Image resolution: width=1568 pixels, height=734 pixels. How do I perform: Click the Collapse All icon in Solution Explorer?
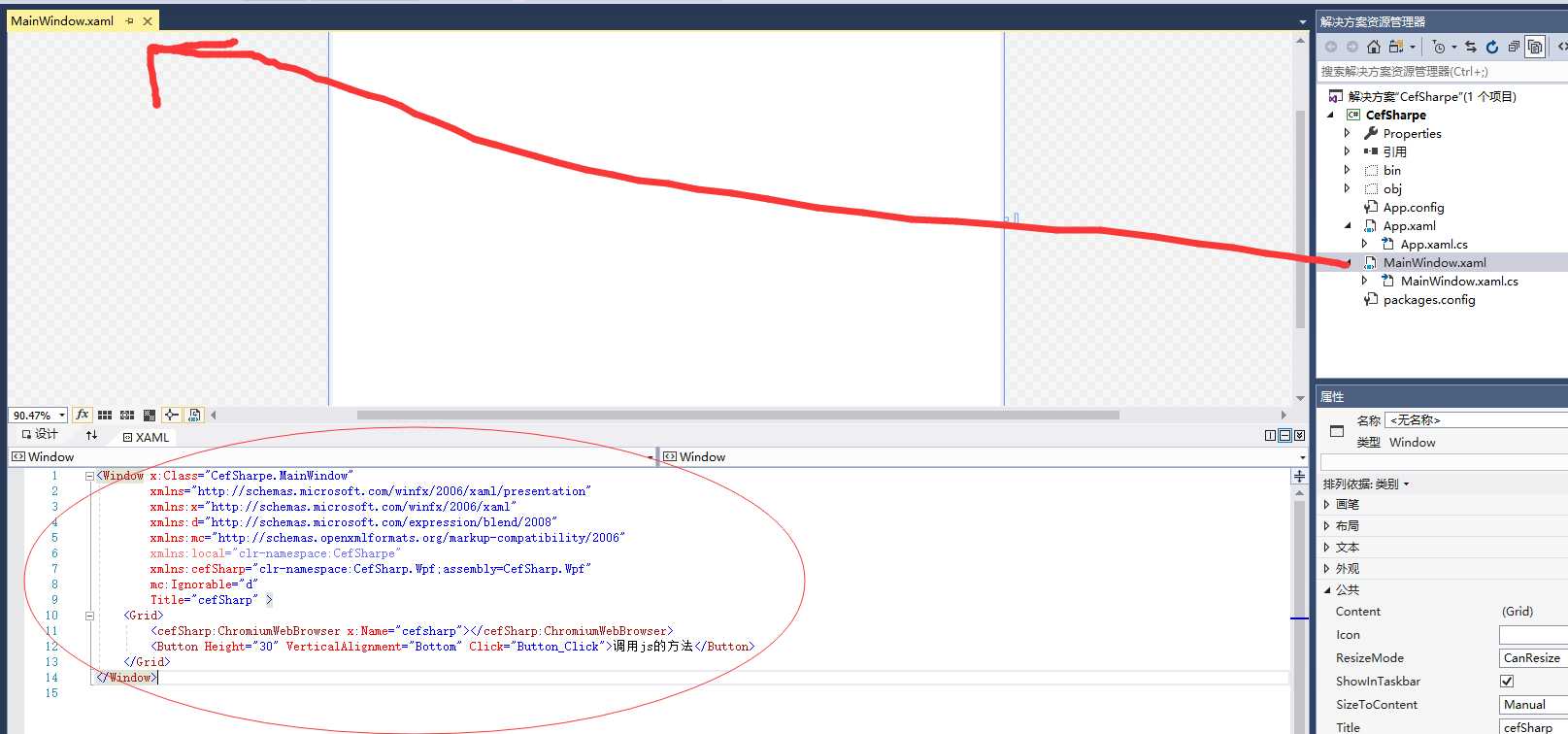(1514, 47)
